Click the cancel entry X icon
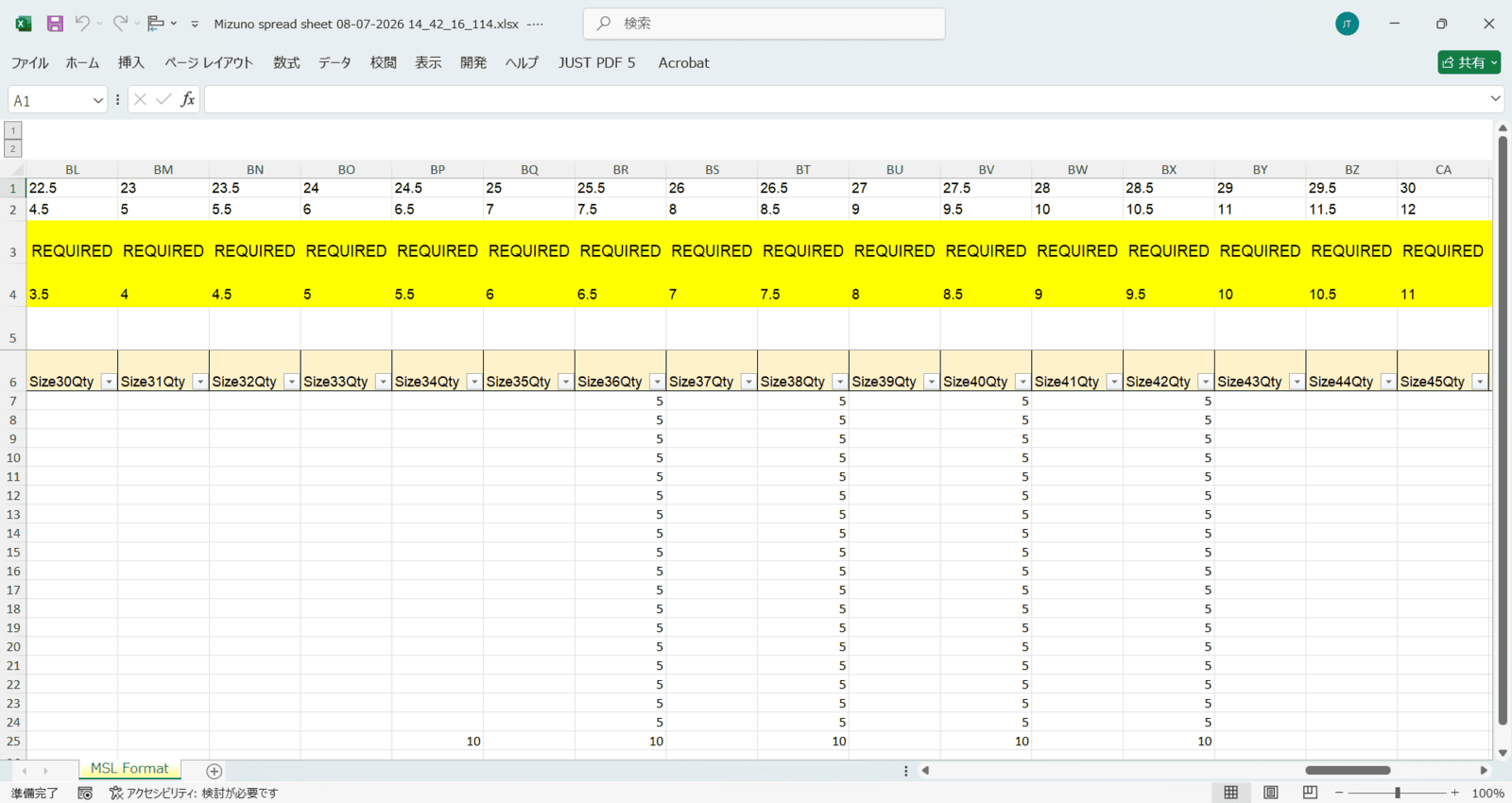The width and height of the screenshot is (1512, 803). (x=140, y=99)
